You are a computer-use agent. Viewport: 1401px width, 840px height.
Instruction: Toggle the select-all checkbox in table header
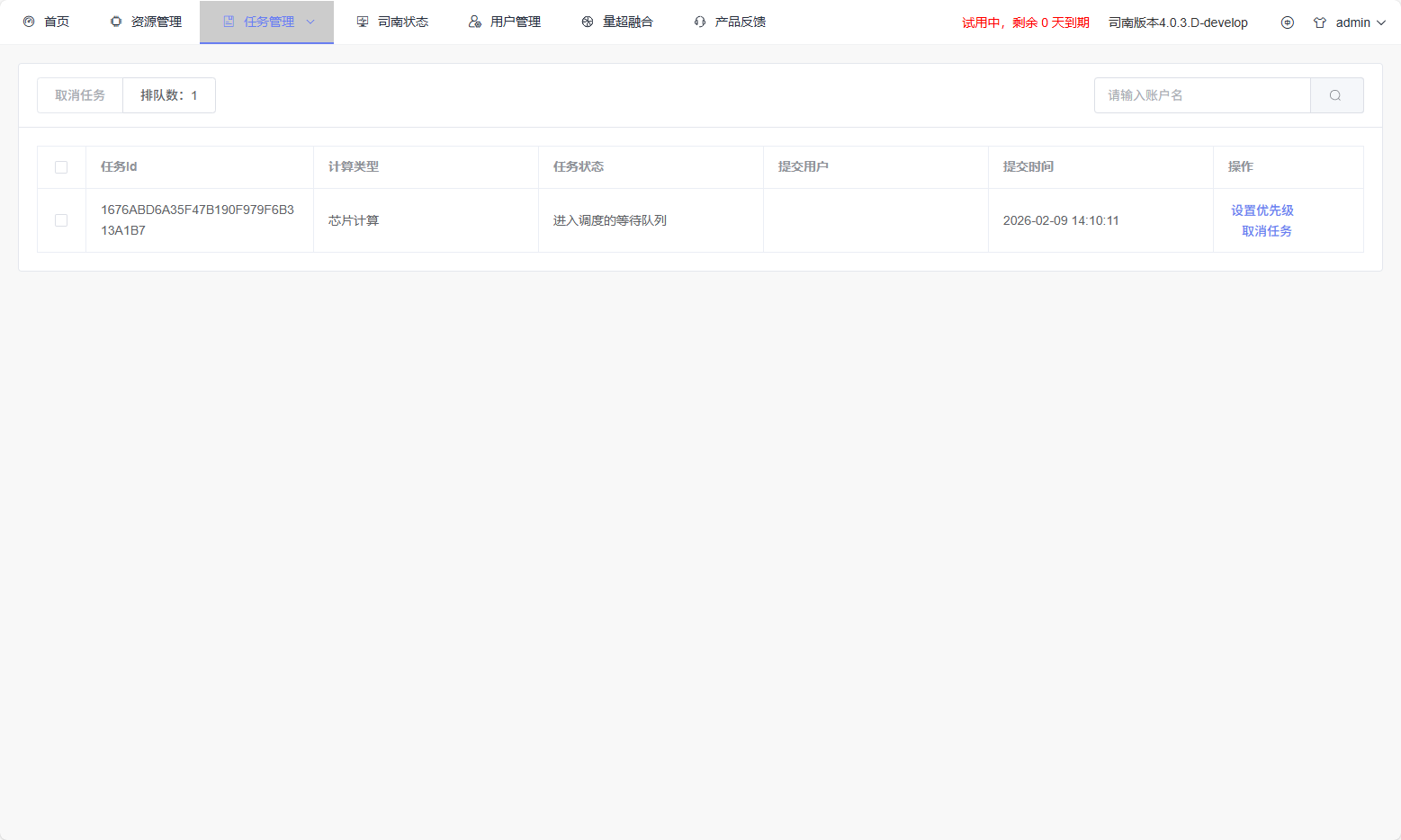point(61,167)
